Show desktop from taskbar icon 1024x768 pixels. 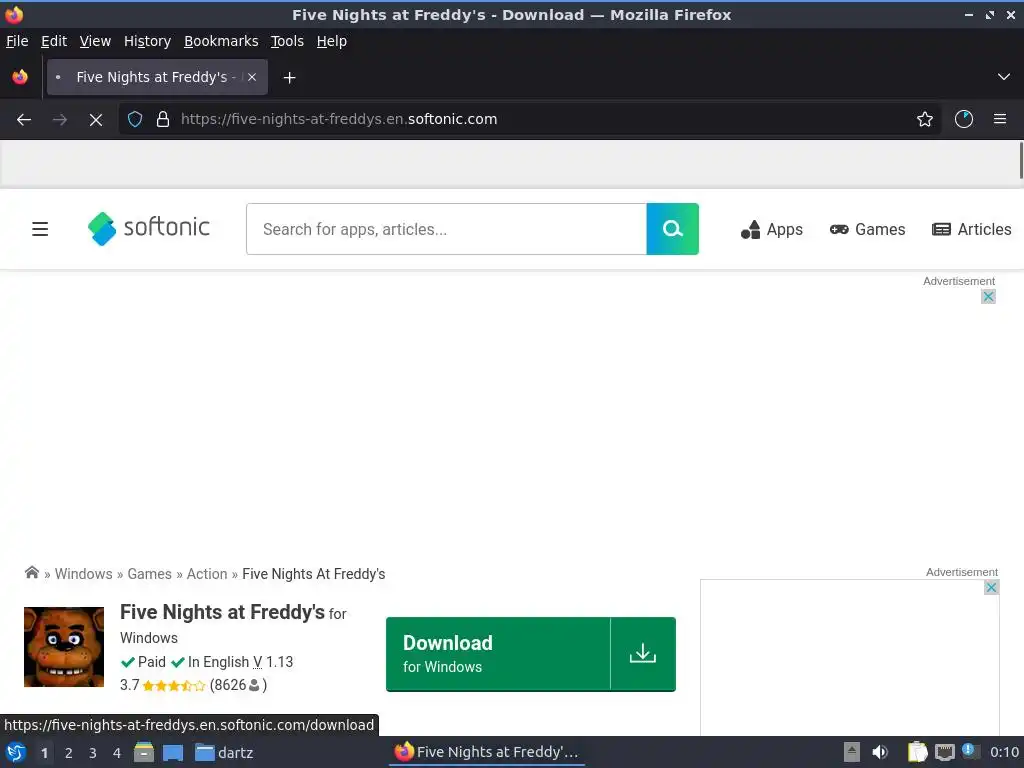173,752
